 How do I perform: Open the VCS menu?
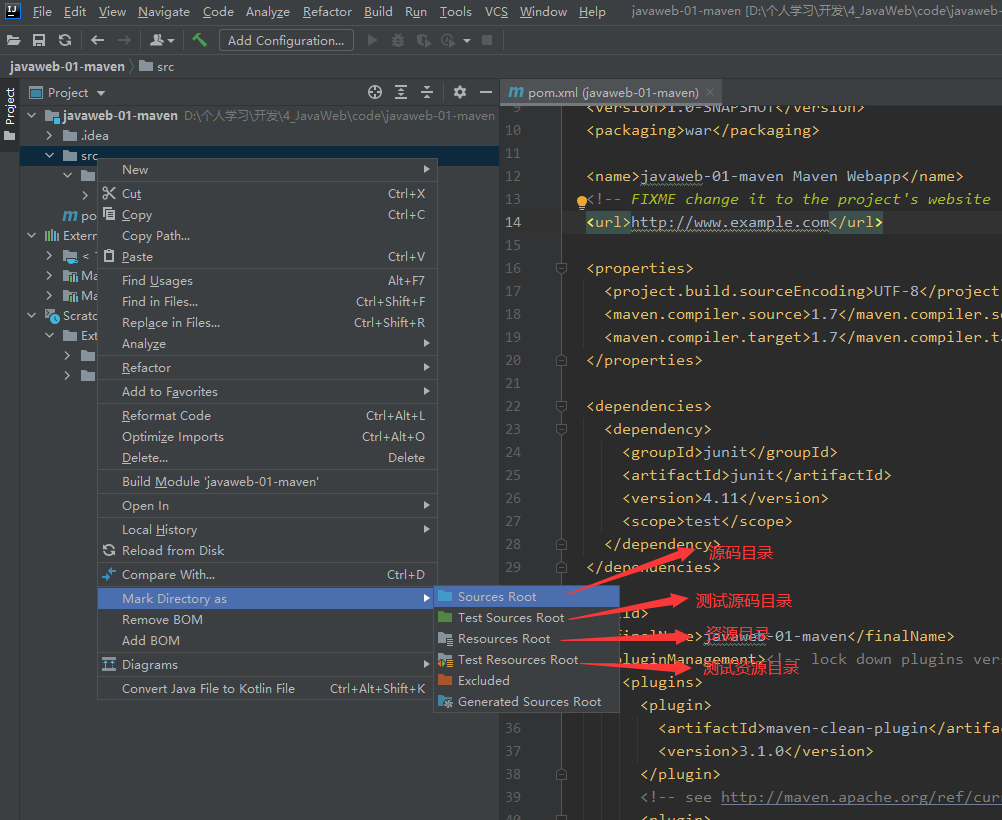(496, 12)
